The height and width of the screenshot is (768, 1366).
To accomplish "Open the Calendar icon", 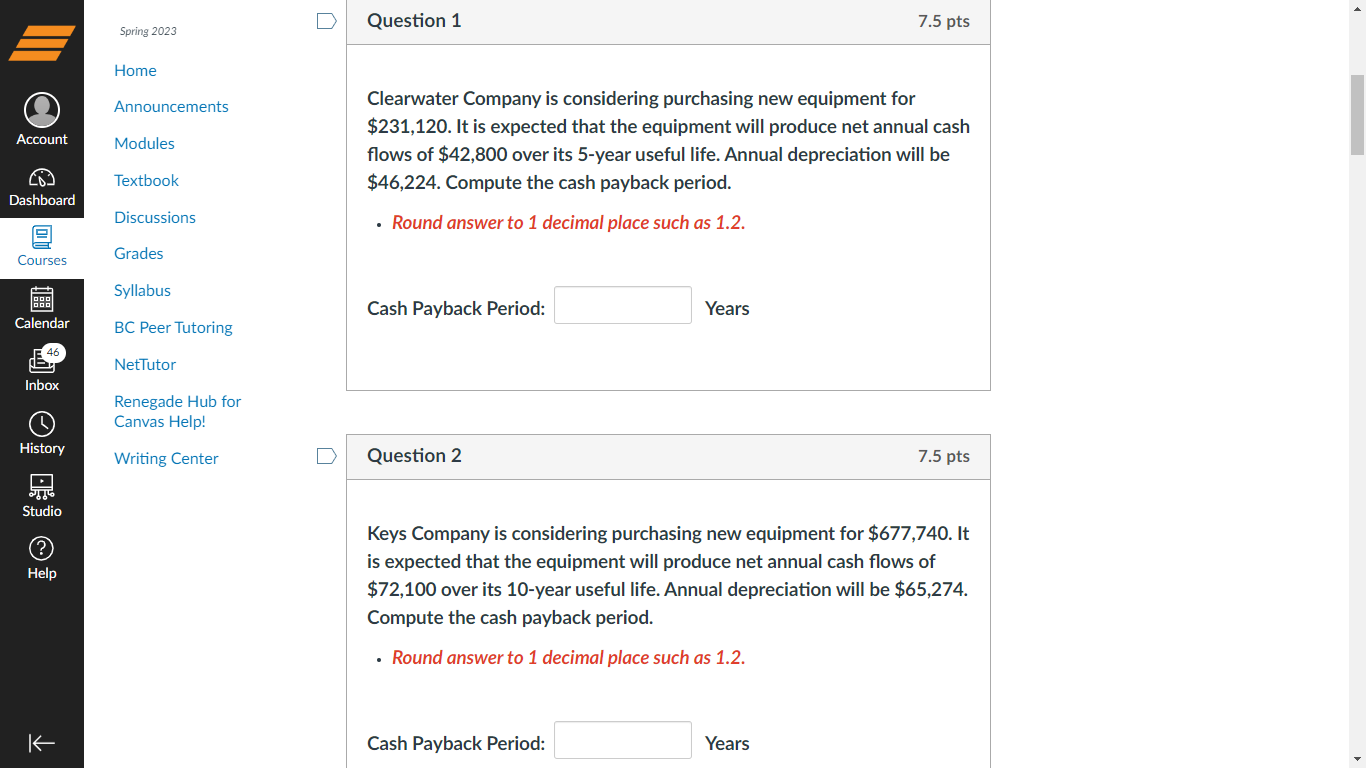I will pyautogui.click(x=42, y=302).
